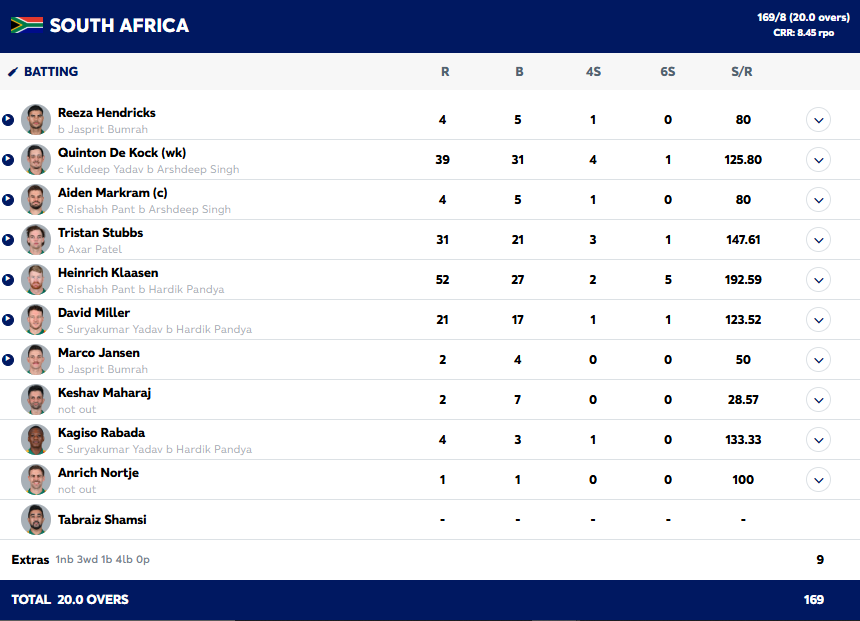Click the bat icon beside BATTING

pos(13,72)
